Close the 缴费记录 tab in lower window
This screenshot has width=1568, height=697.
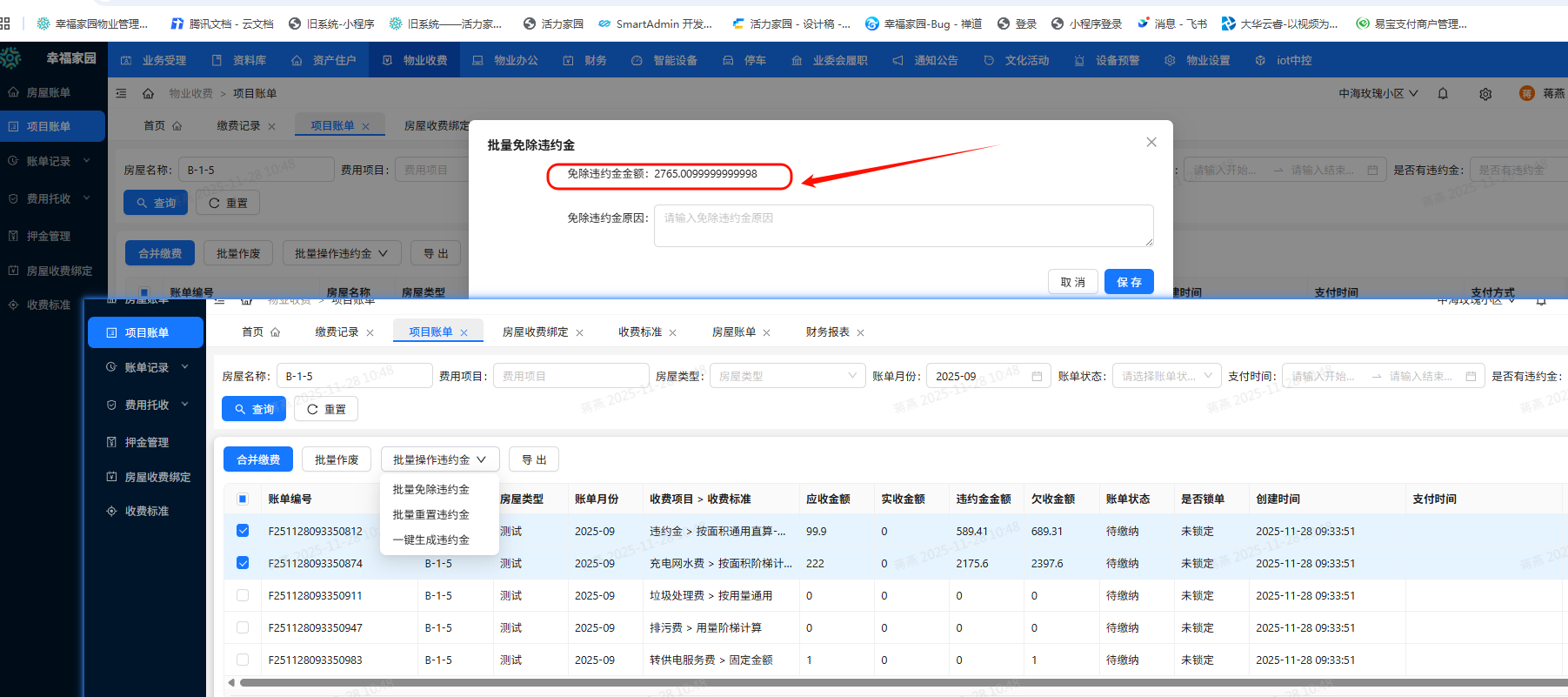370,333
